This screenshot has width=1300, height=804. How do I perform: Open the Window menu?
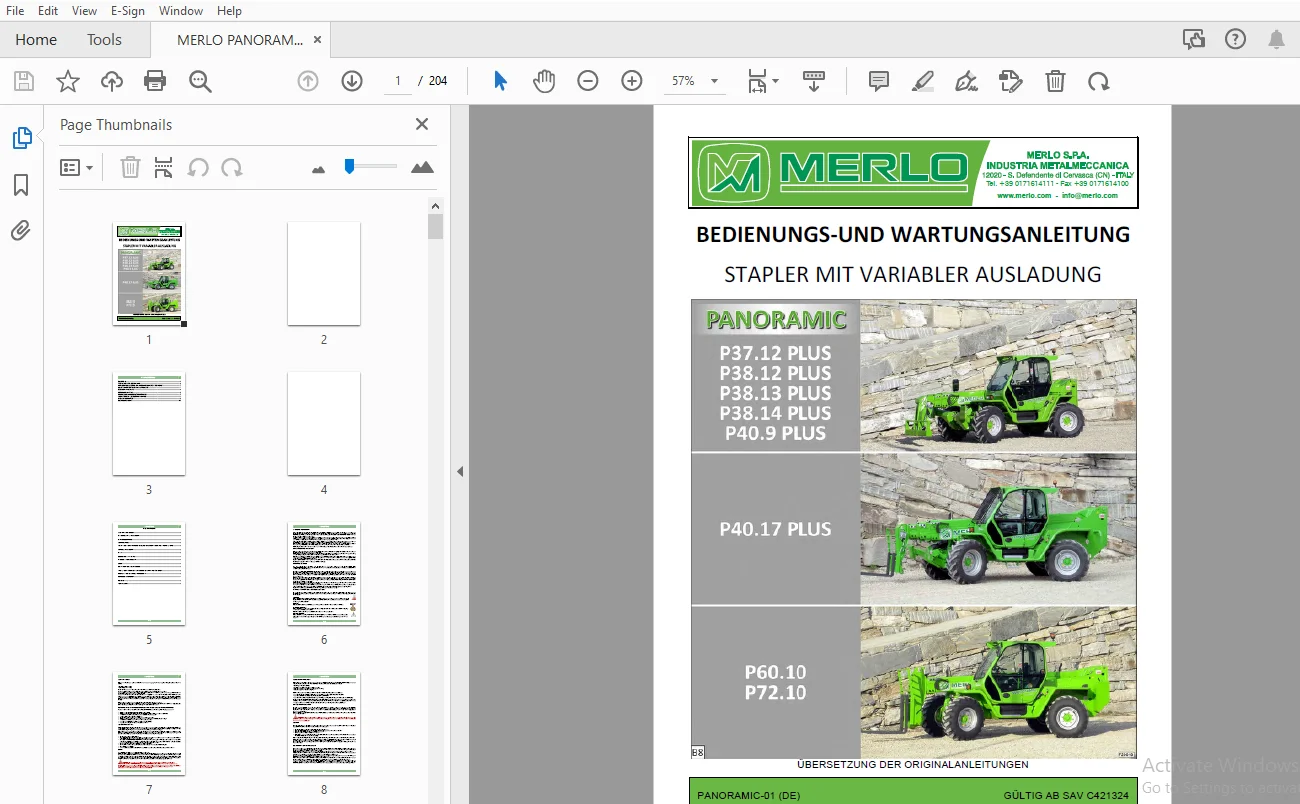click(x=181, y=11)
